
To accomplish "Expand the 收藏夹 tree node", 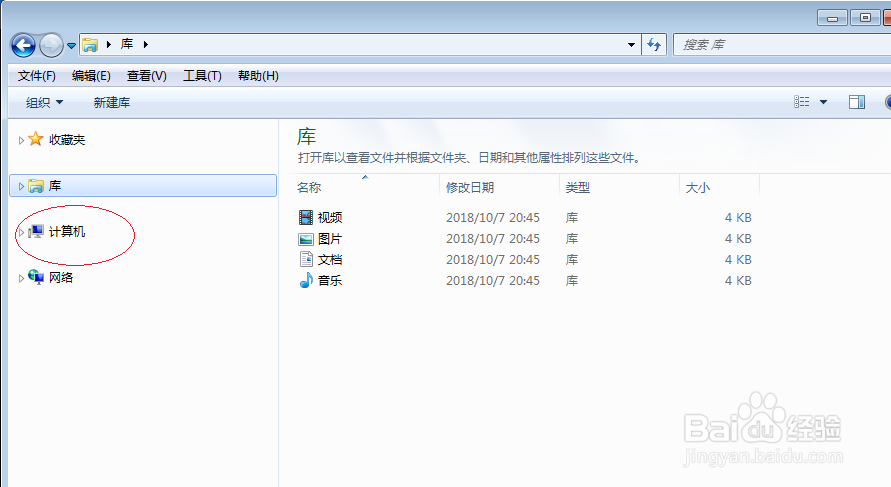I will pos(21,140).
